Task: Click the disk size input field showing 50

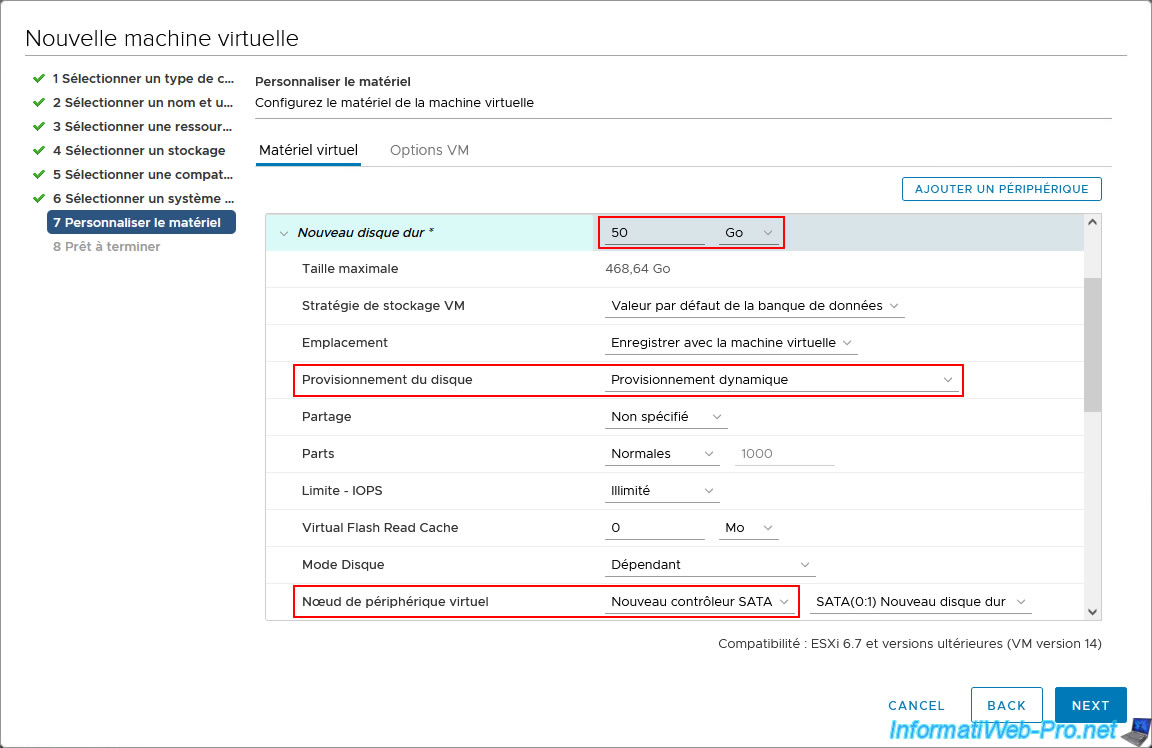Action: (655, 232)
